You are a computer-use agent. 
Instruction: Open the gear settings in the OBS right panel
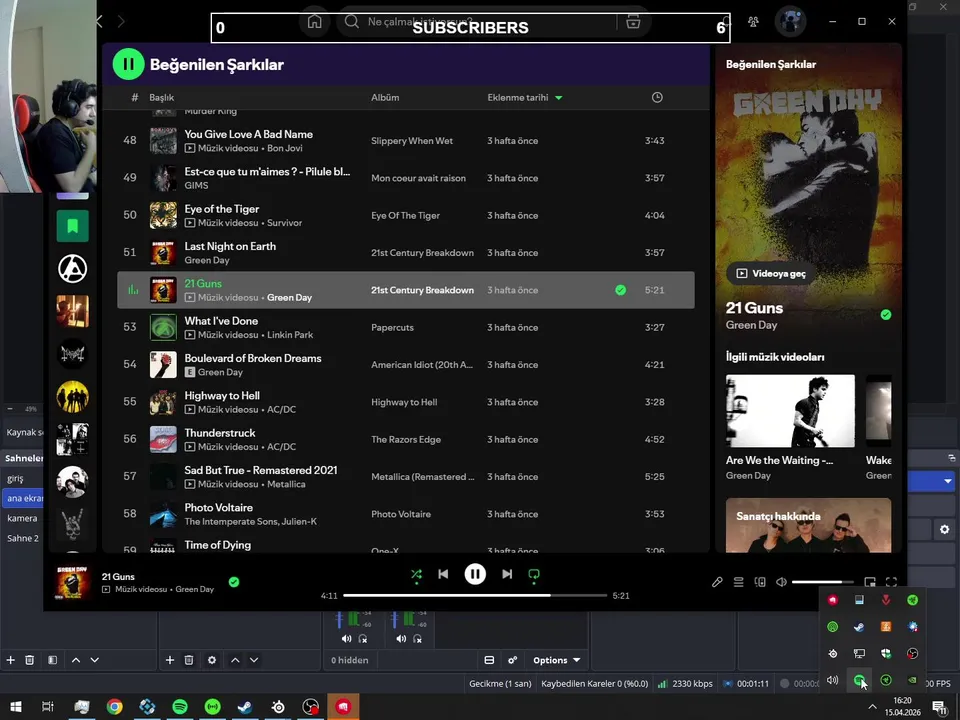coord(945,529)
